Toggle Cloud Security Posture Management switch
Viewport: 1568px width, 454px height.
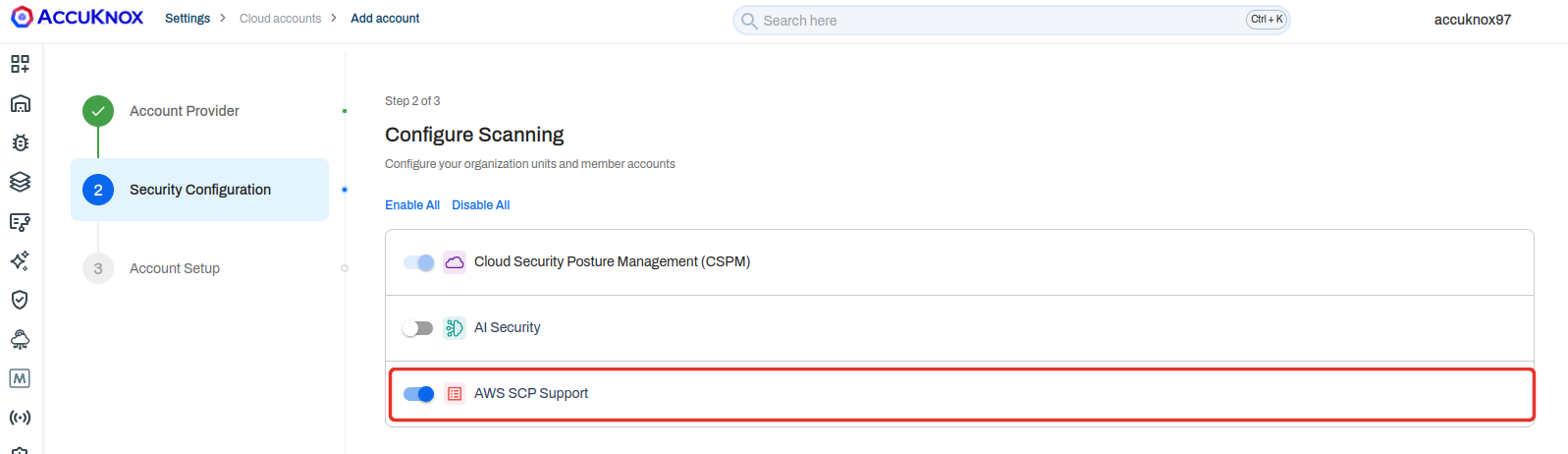419,262
